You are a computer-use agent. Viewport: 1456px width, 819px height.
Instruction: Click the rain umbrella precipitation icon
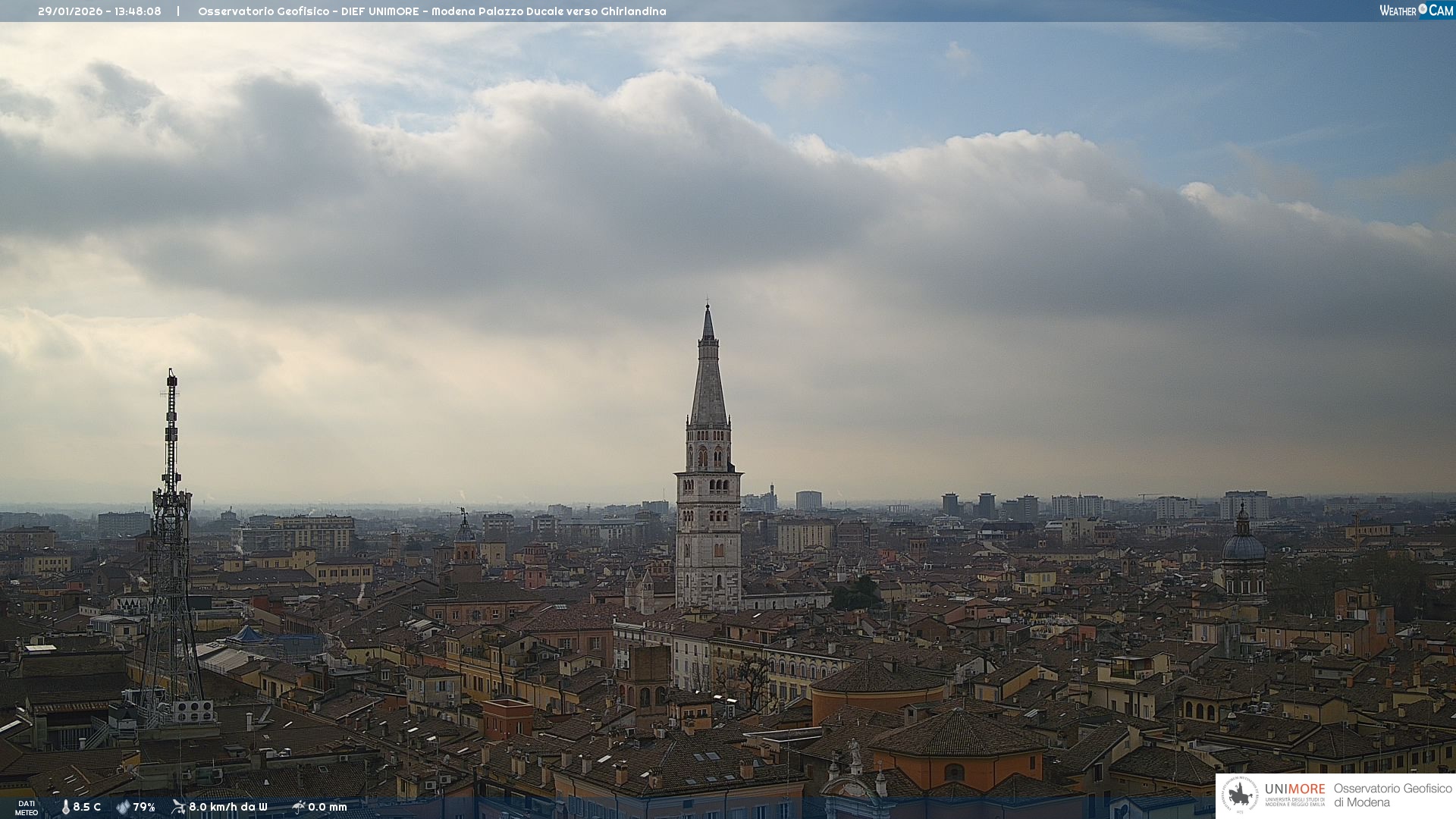point(298,807)
